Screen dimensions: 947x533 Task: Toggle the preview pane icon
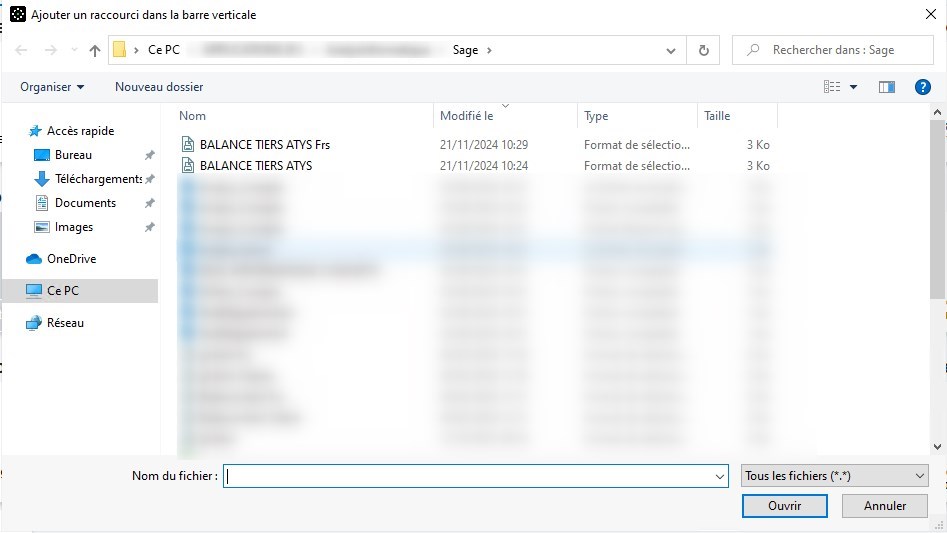[886, 87]
